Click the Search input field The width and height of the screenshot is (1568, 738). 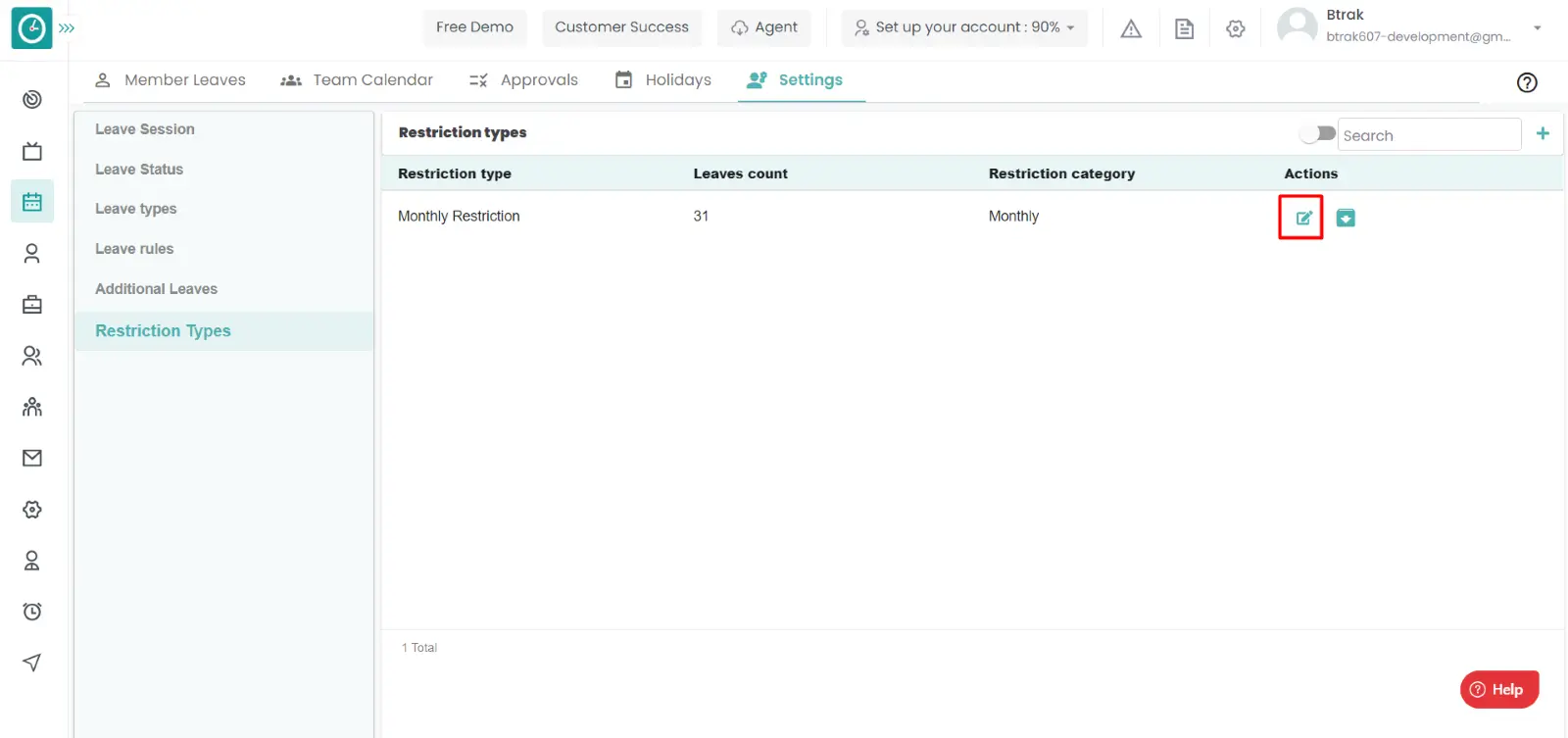click(x=1429, y=135)
